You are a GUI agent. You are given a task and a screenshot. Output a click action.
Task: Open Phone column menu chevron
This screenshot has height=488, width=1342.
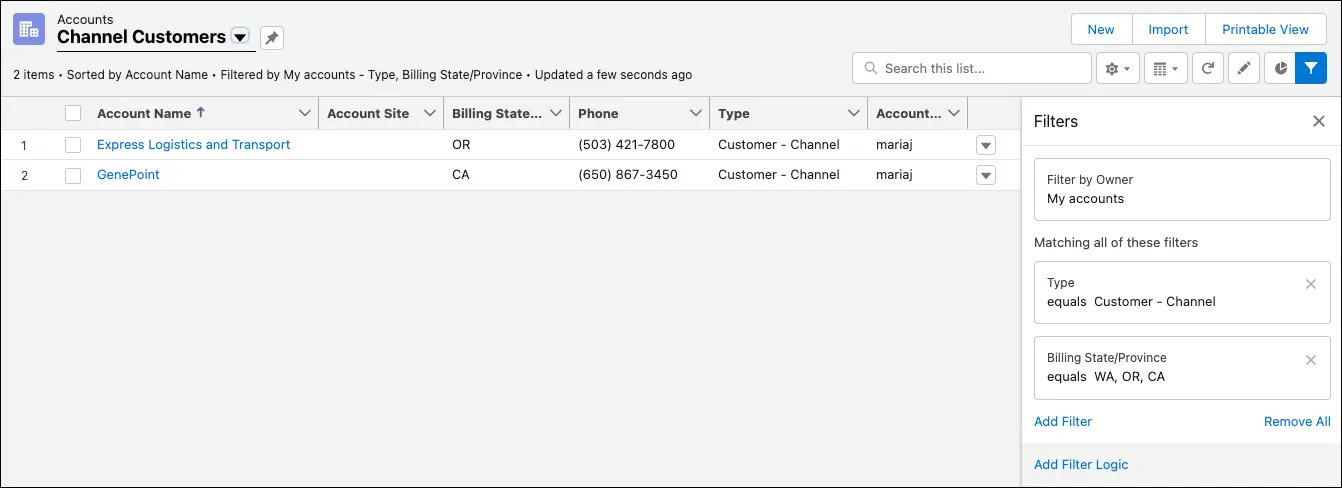[x=696, y=113]
